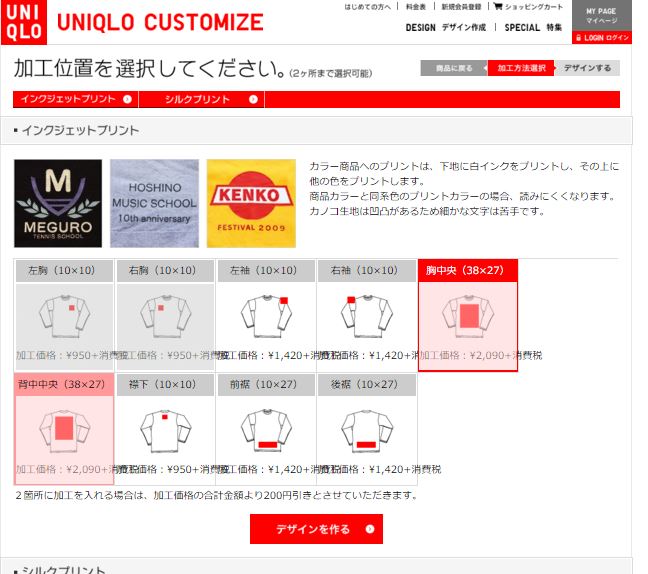Viewport: 648px width, 574px height.
Task: Click the デザインを作る button
Action: [x=316, y=529]
